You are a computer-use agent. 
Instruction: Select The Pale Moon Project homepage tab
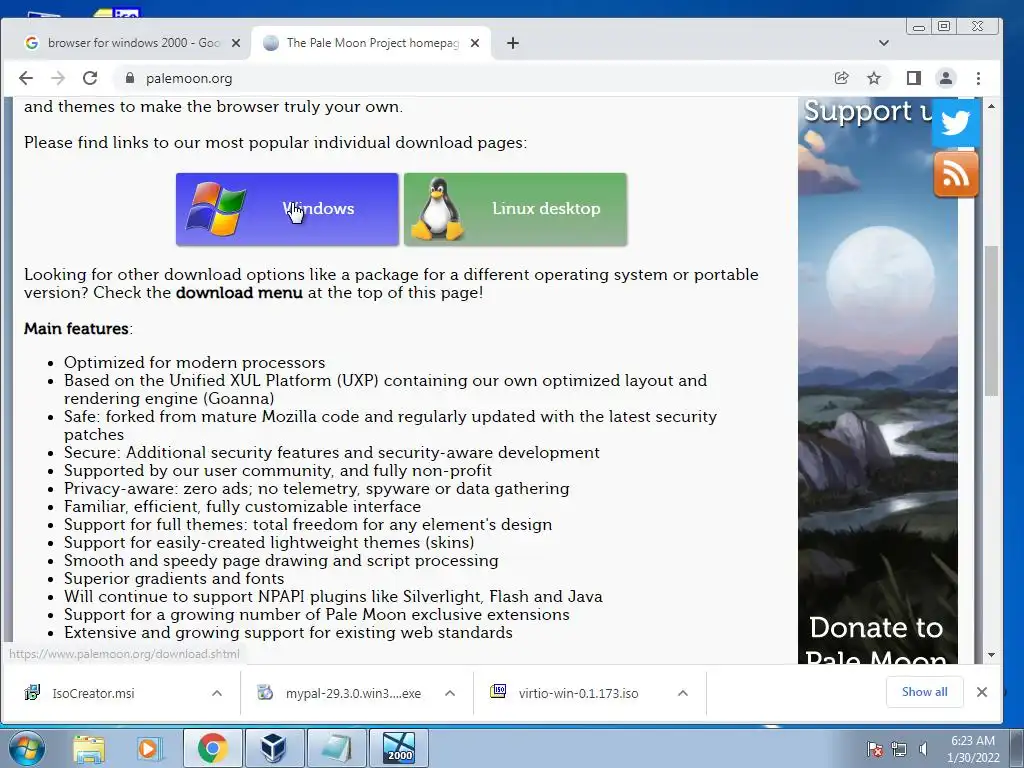tap(370, 43)
